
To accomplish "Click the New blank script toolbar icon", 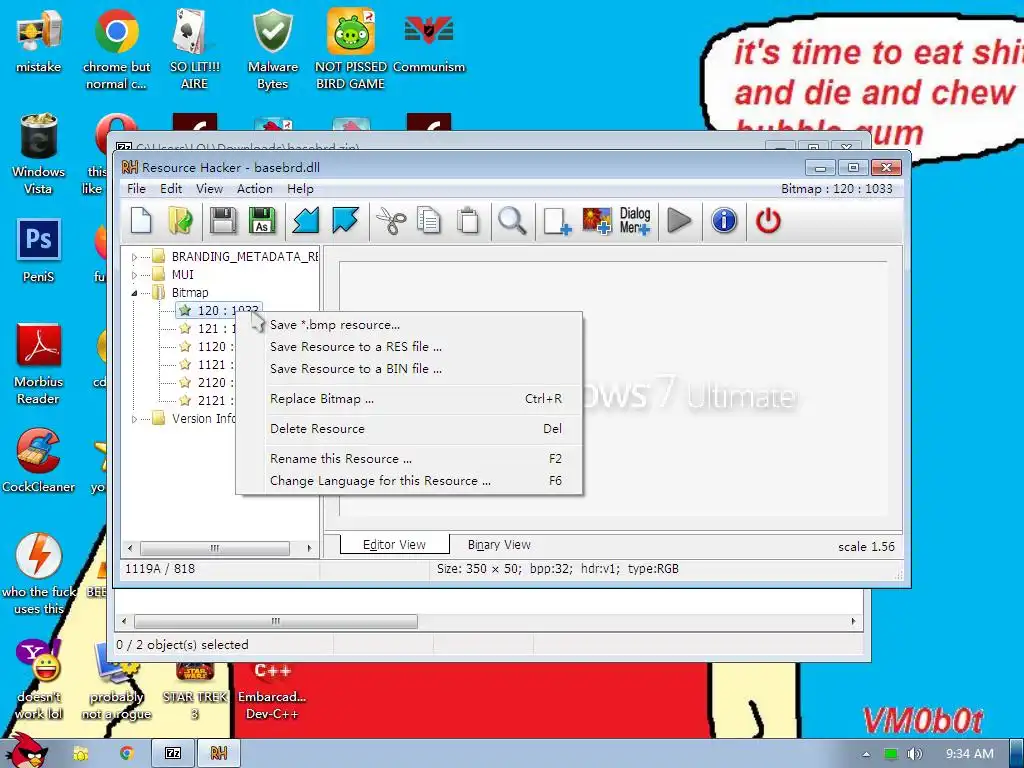I will click(x=141, y=221).
